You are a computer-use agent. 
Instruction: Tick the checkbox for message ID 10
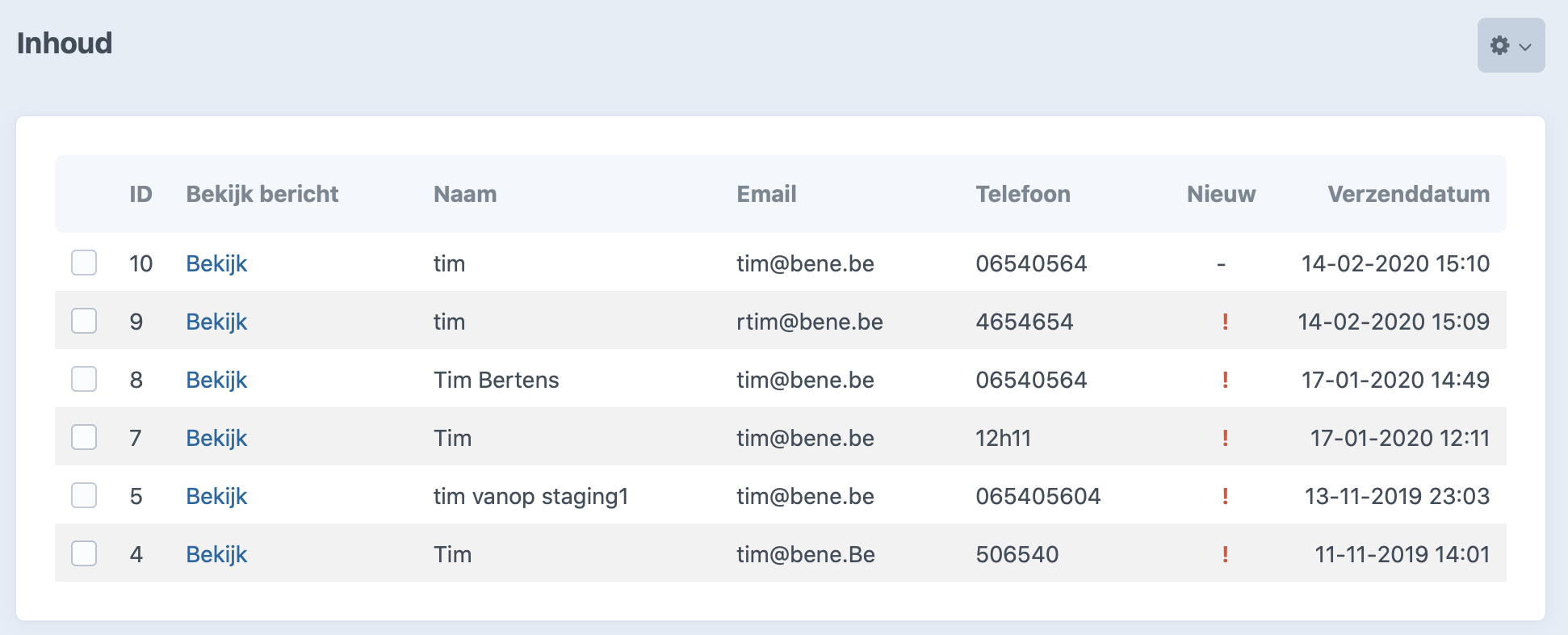(x=84, y=263)
